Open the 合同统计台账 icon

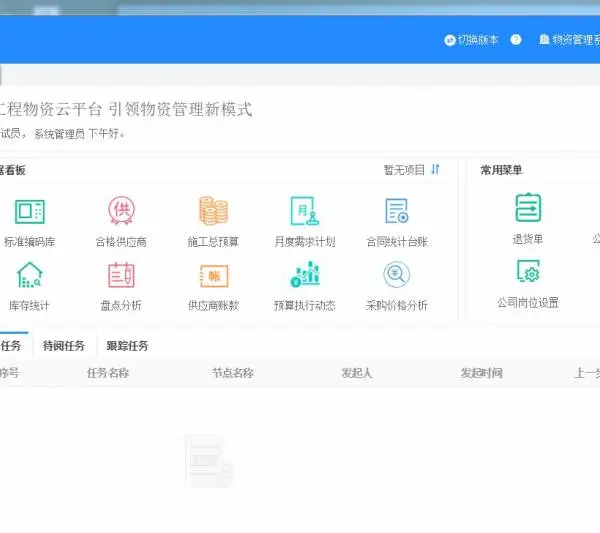point(397,211)
